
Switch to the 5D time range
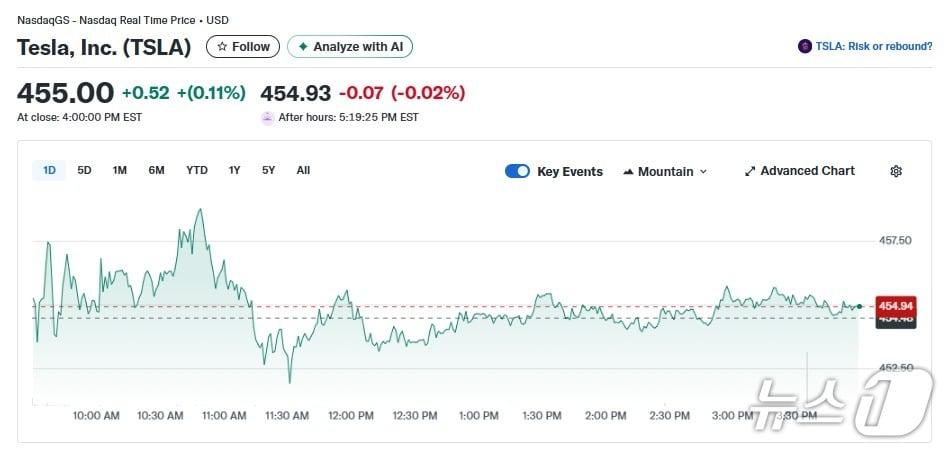[x=84, y=170]
